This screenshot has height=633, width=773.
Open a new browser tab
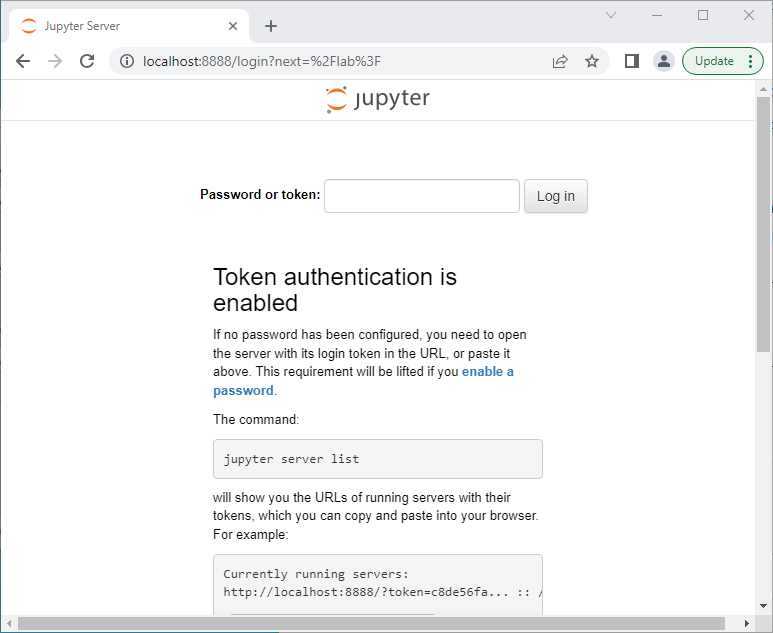pos(271,26)
